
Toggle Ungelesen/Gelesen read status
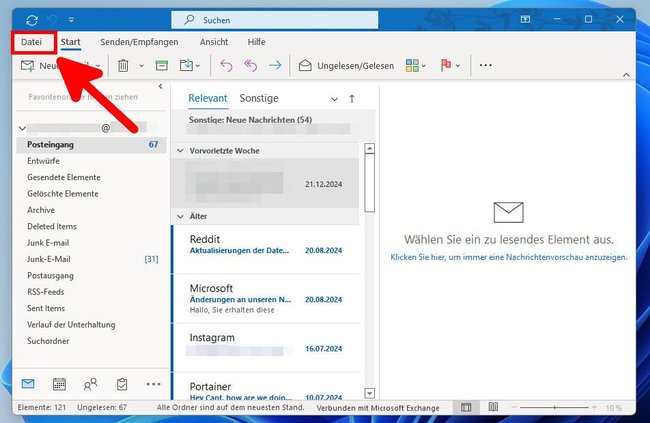(x=346, y=66)
